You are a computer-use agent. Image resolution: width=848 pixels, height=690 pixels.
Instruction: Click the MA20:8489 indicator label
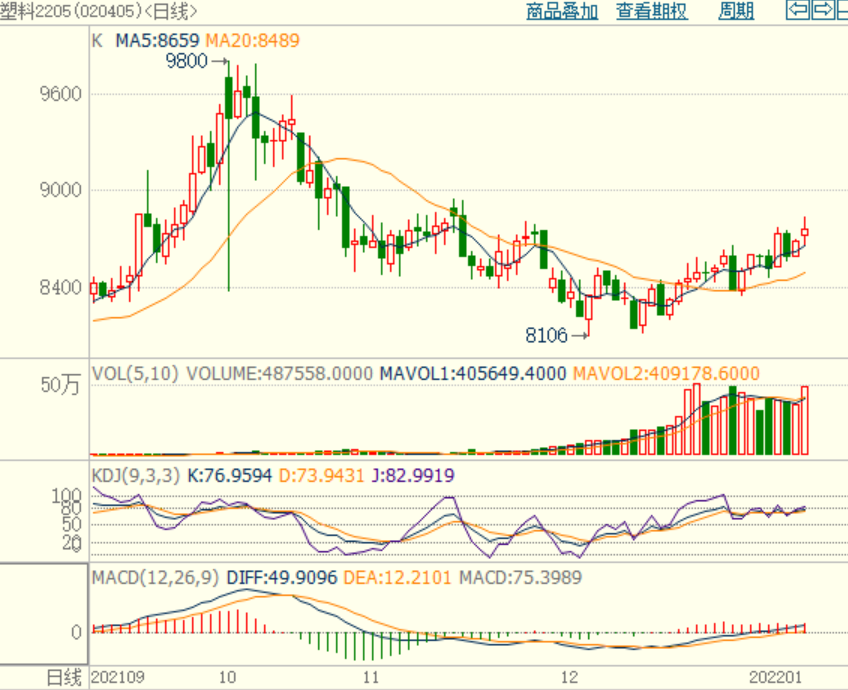(252, 42)
